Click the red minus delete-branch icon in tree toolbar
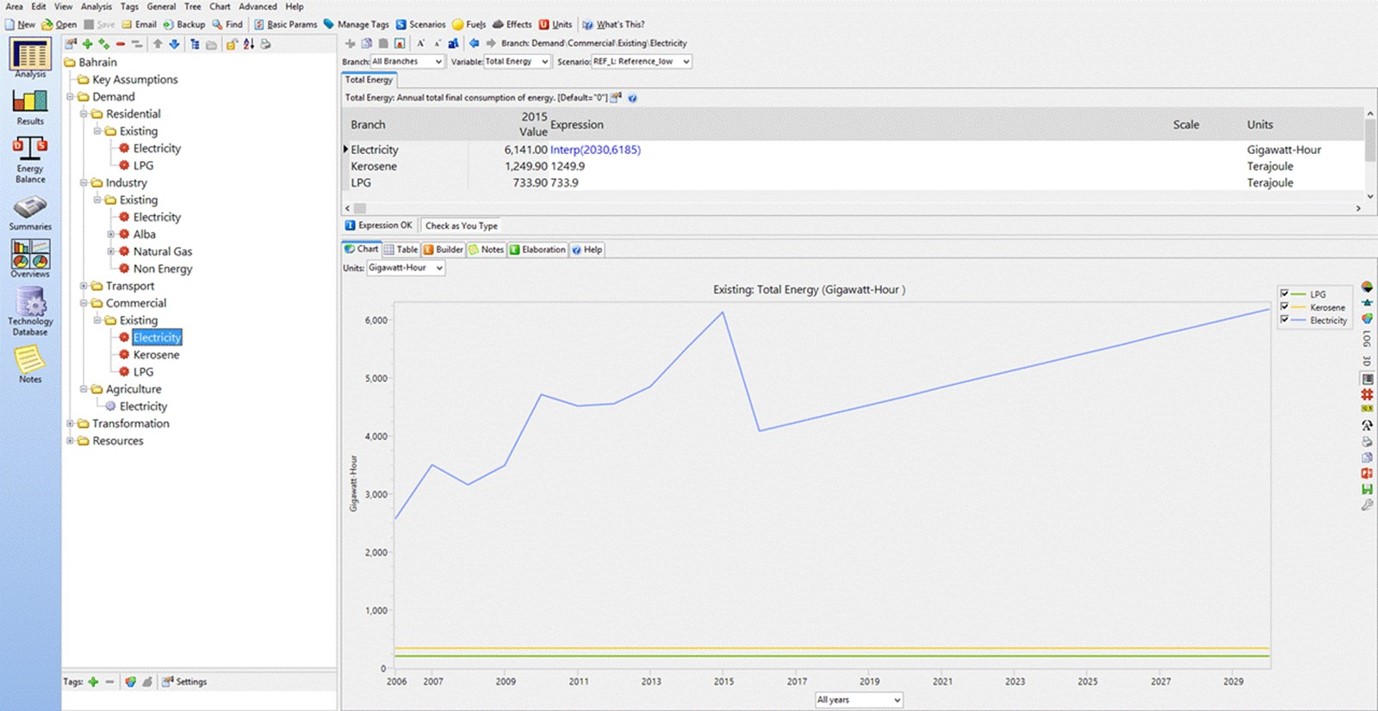This screenshot has height=711, width=1378. pyautogui.click(x=121, y=44)
